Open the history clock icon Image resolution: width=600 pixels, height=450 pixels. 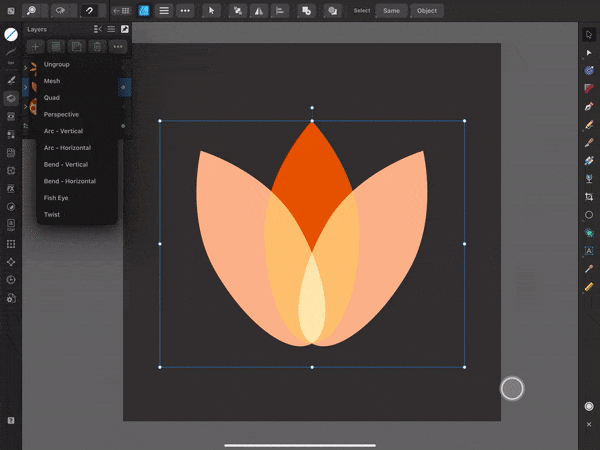11,280
